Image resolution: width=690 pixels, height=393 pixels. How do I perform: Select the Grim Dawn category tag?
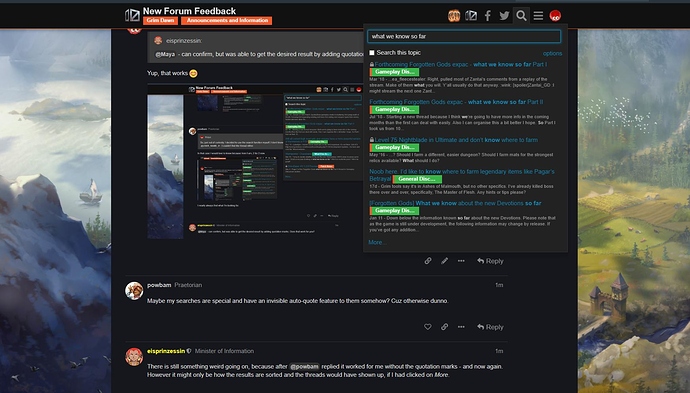[160, 21]
